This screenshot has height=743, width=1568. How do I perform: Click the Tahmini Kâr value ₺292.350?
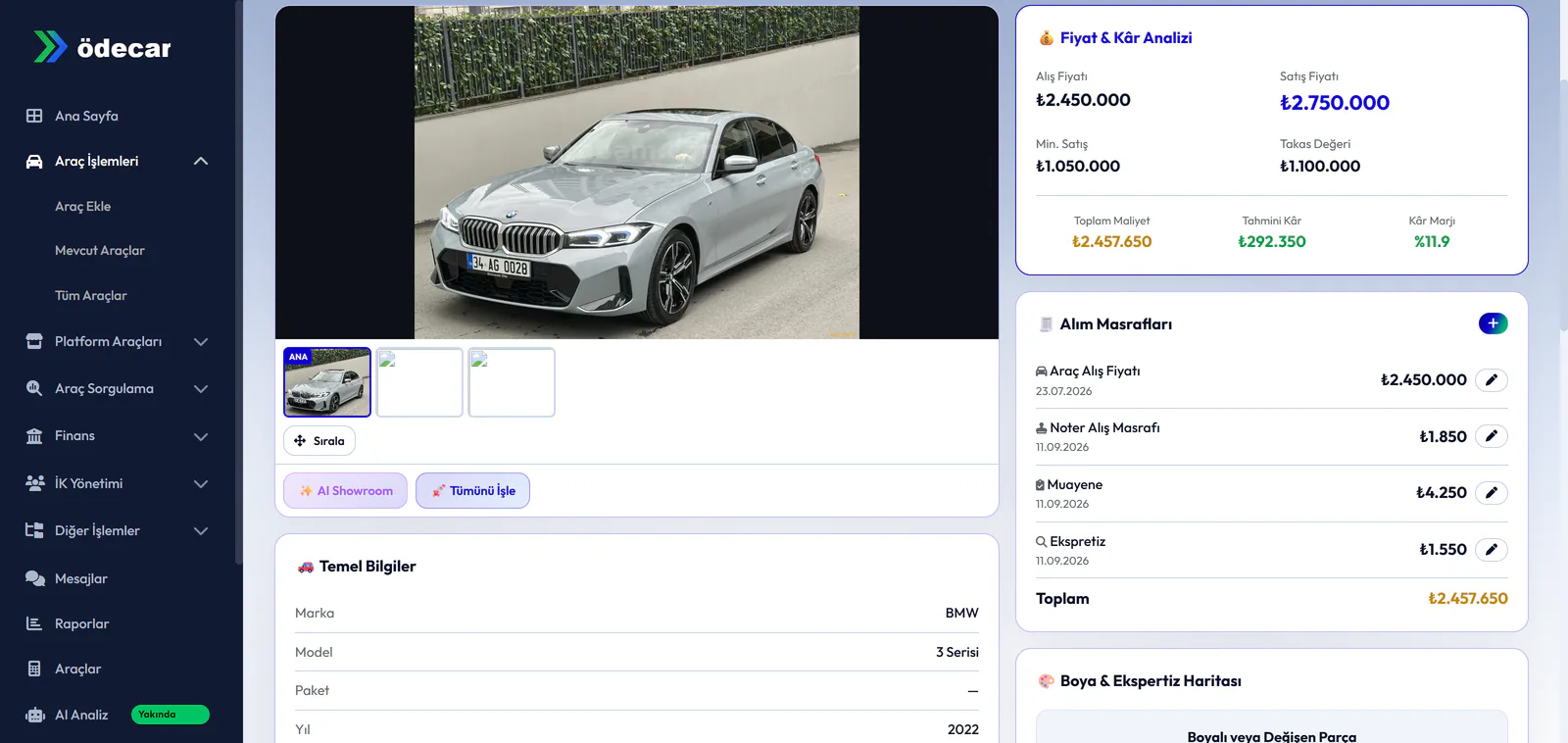pos(1272,242)
